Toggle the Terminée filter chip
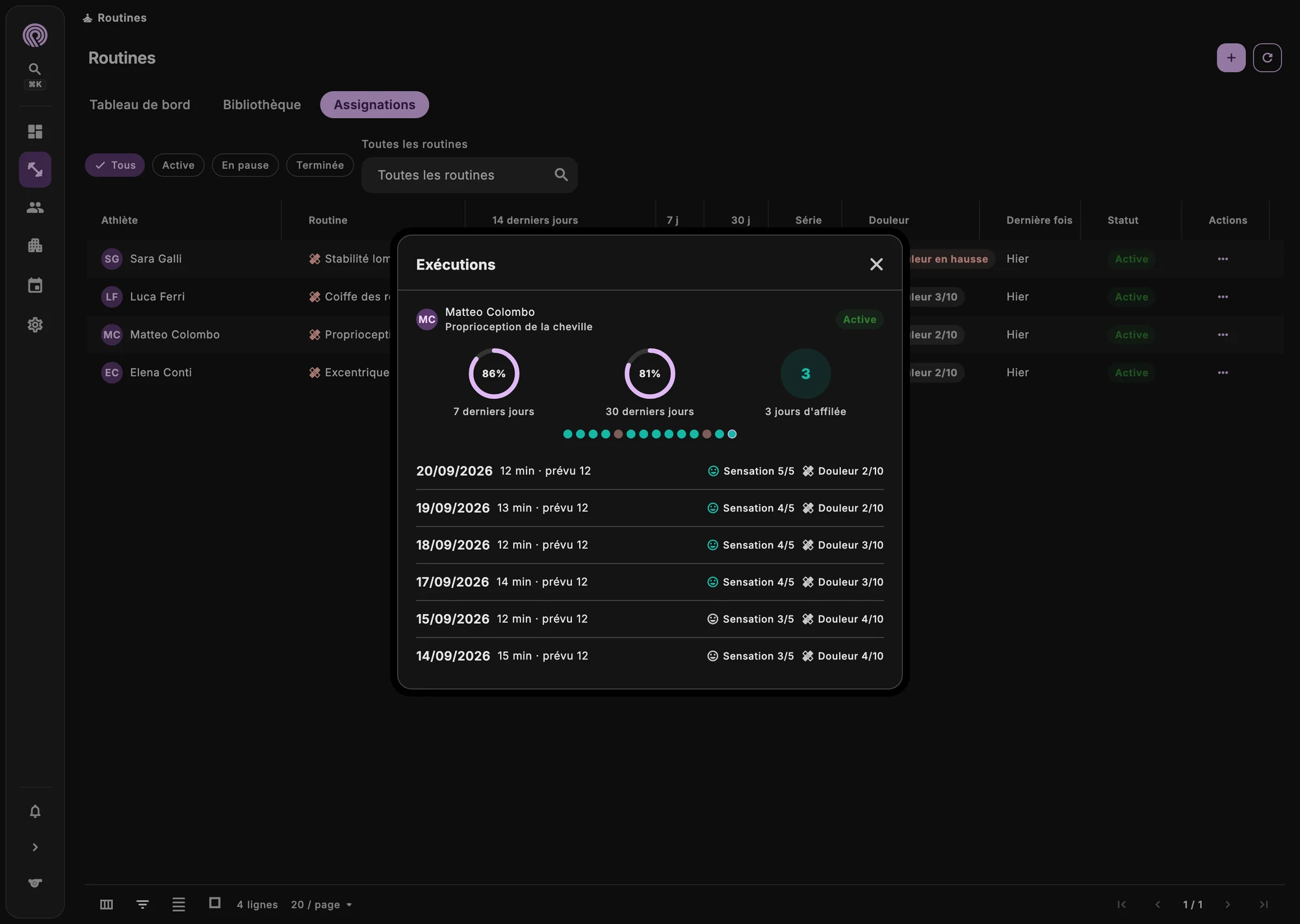The height and width of the screenshot is (924, 1300). pyautogui.click(x=320, y=165)
